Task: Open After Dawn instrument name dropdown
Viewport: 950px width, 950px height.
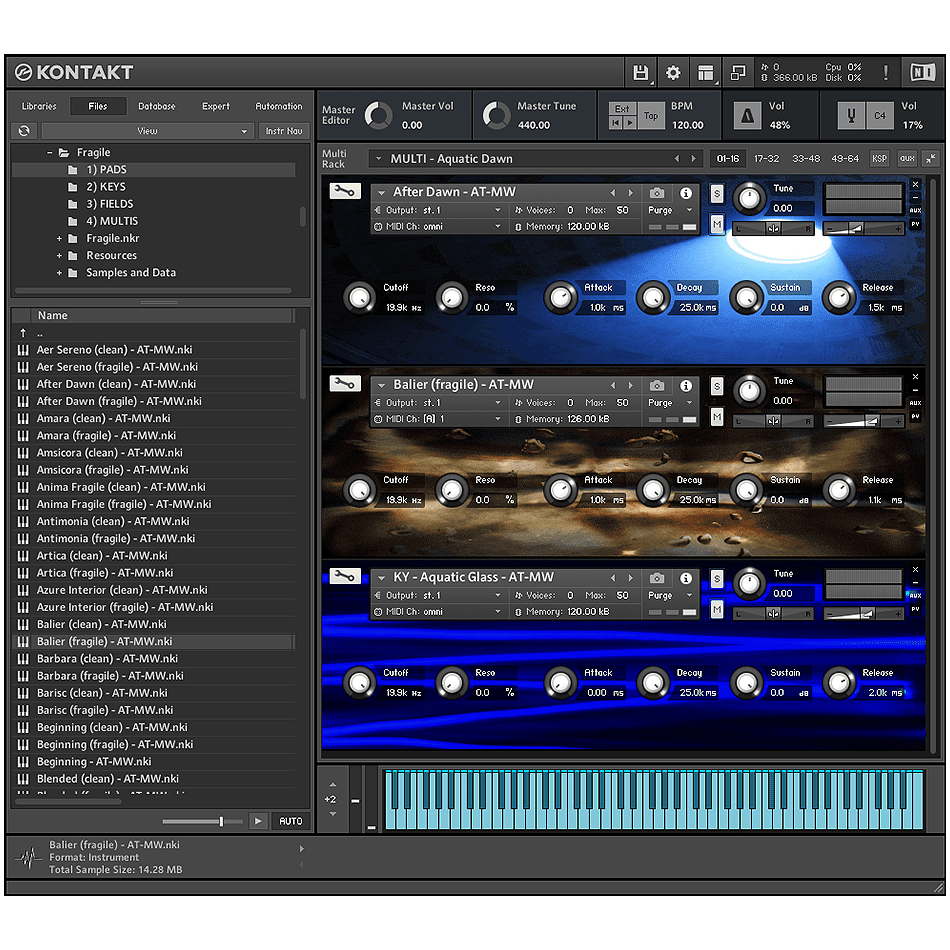Action: pos(382,193)
